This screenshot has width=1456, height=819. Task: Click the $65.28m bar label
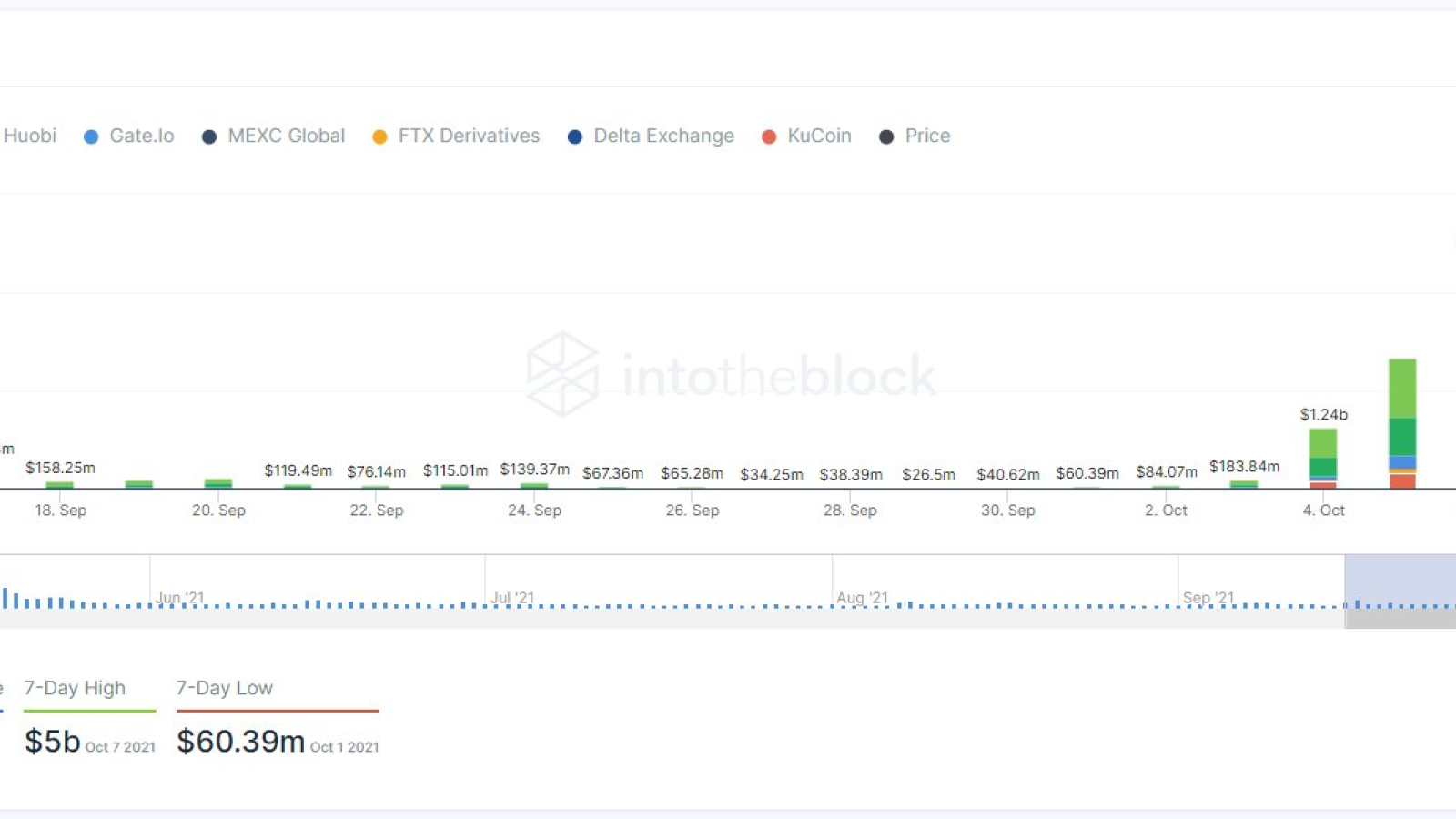tap(692, 473)
